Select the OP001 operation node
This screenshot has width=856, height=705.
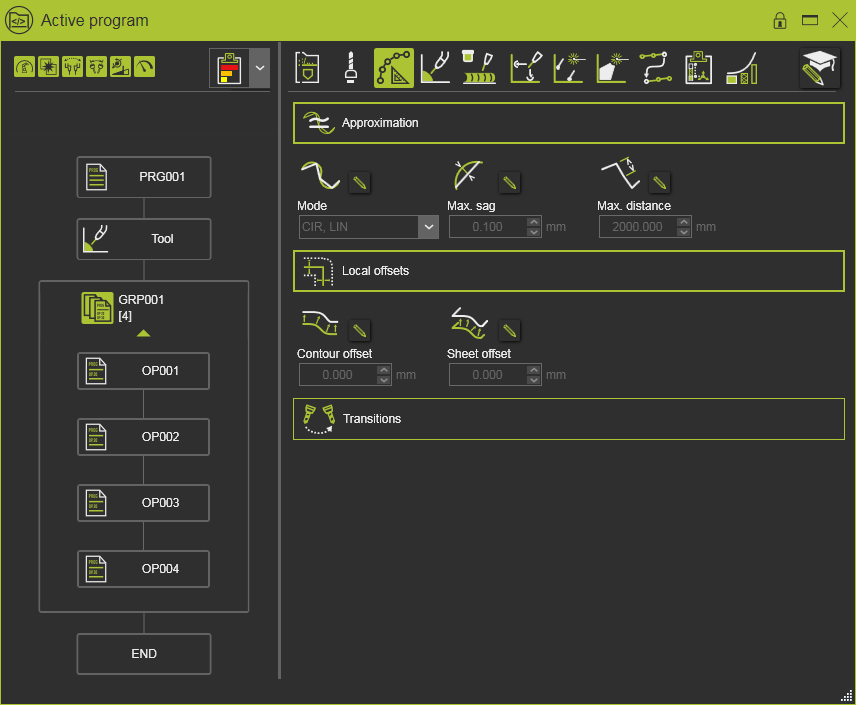[144, 371]
